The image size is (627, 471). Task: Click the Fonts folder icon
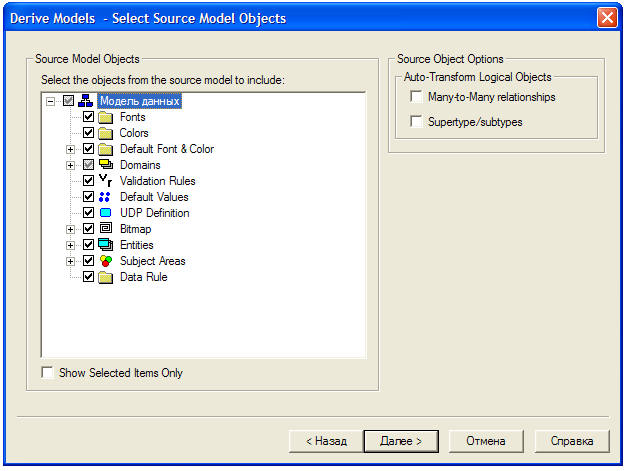[x=106, y=117]
